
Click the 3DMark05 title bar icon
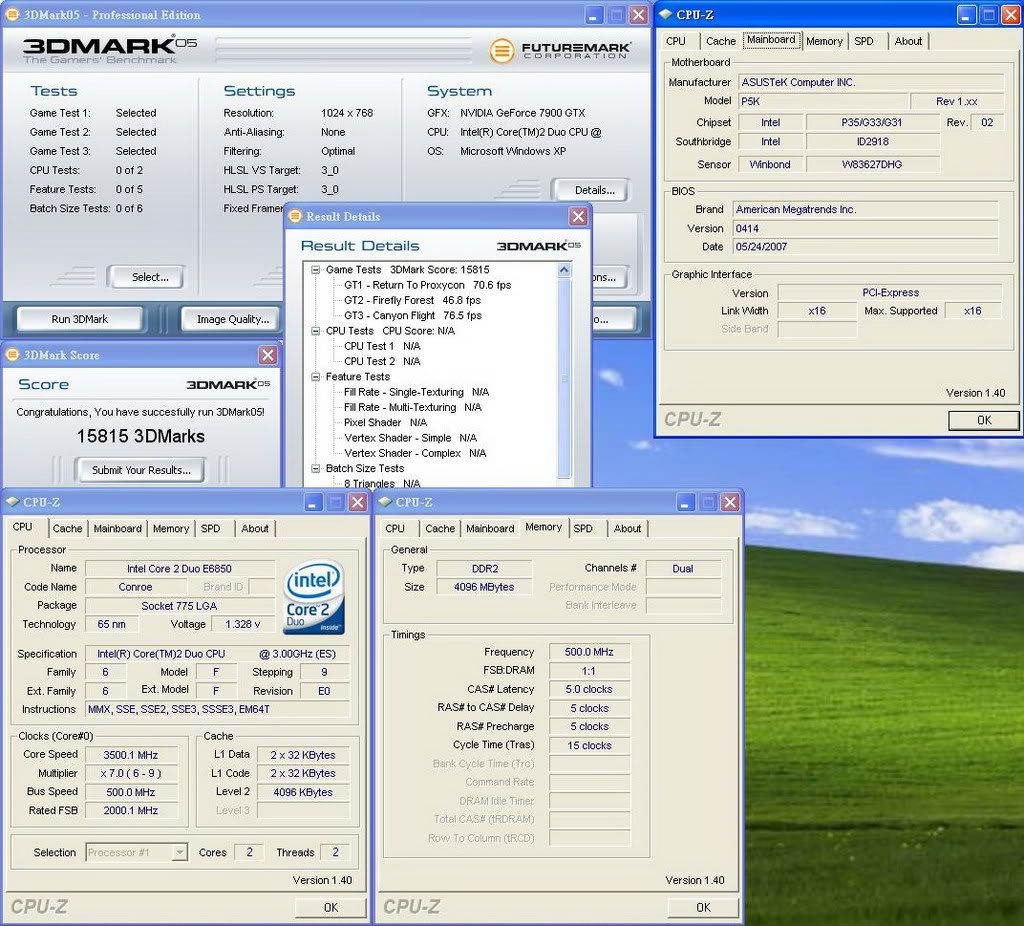click(x=12, y=14)
